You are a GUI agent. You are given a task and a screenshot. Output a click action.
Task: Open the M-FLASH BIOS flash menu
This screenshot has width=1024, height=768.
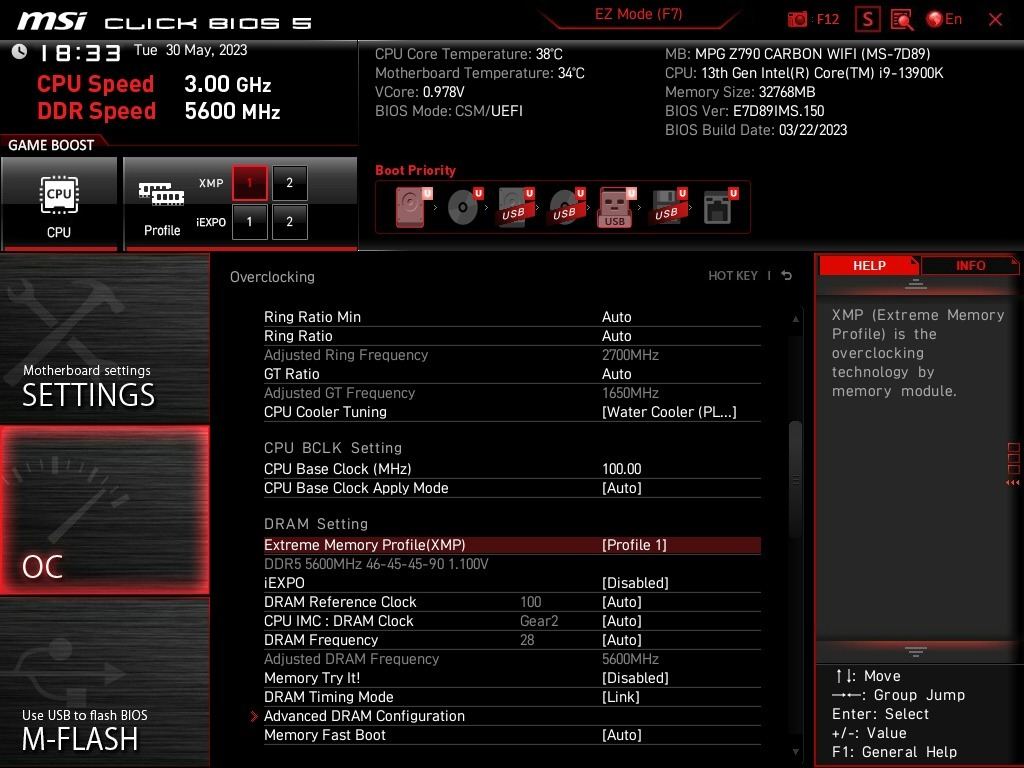[x=104, y=682]
